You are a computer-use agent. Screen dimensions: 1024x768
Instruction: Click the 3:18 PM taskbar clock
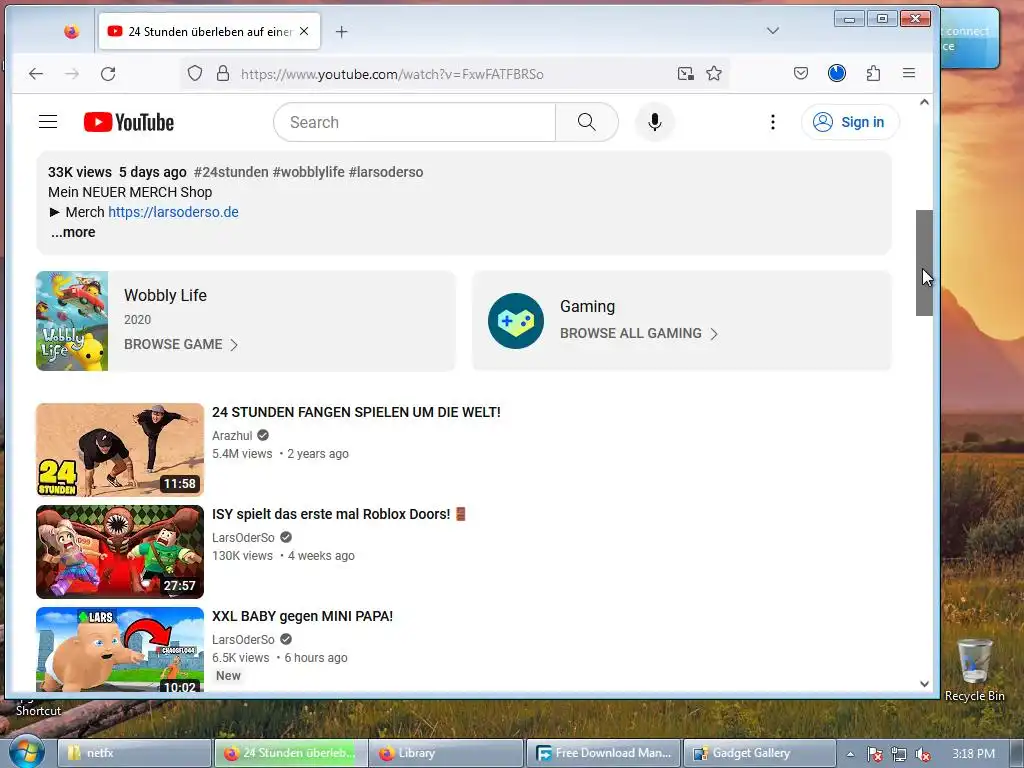[x=973, y=754]
